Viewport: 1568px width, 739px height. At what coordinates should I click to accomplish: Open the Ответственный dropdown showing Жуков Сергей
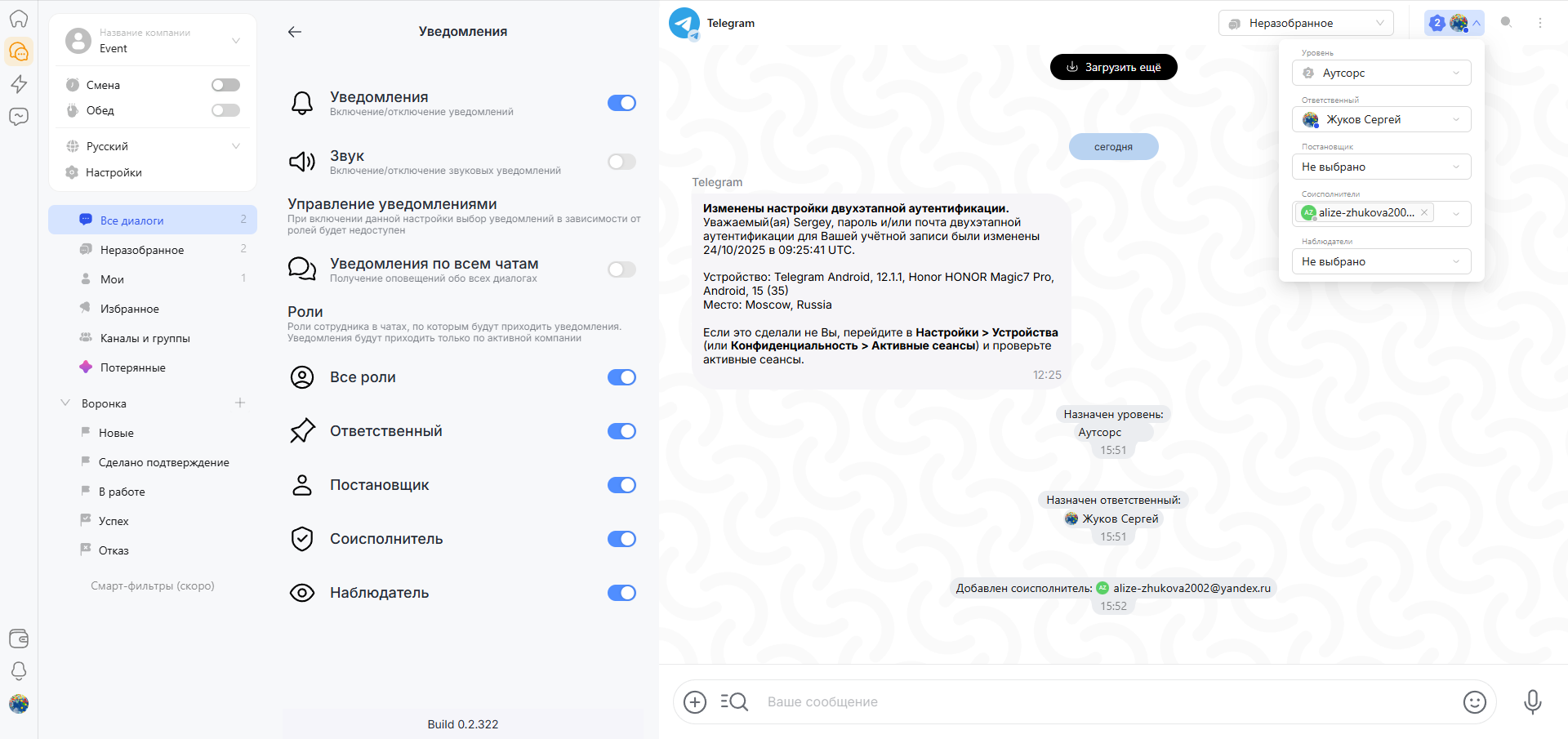coord(1381,119)
